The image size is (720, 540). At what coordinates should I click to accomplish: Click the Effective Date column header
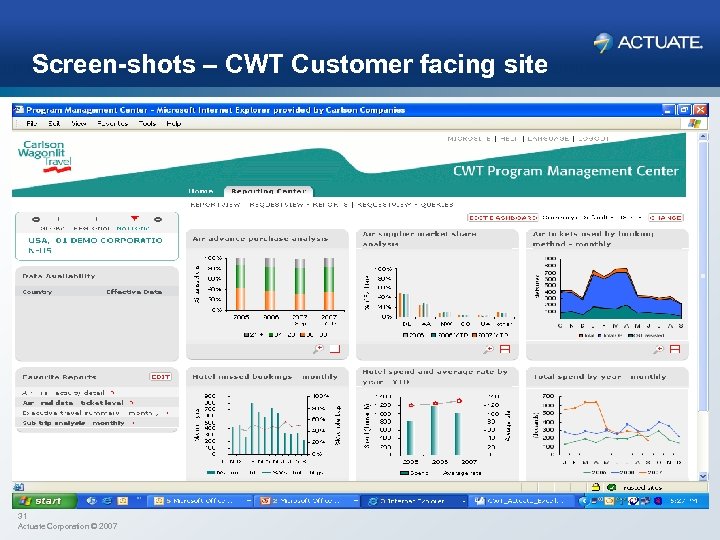pyautogui.click(x=134, y=292)
